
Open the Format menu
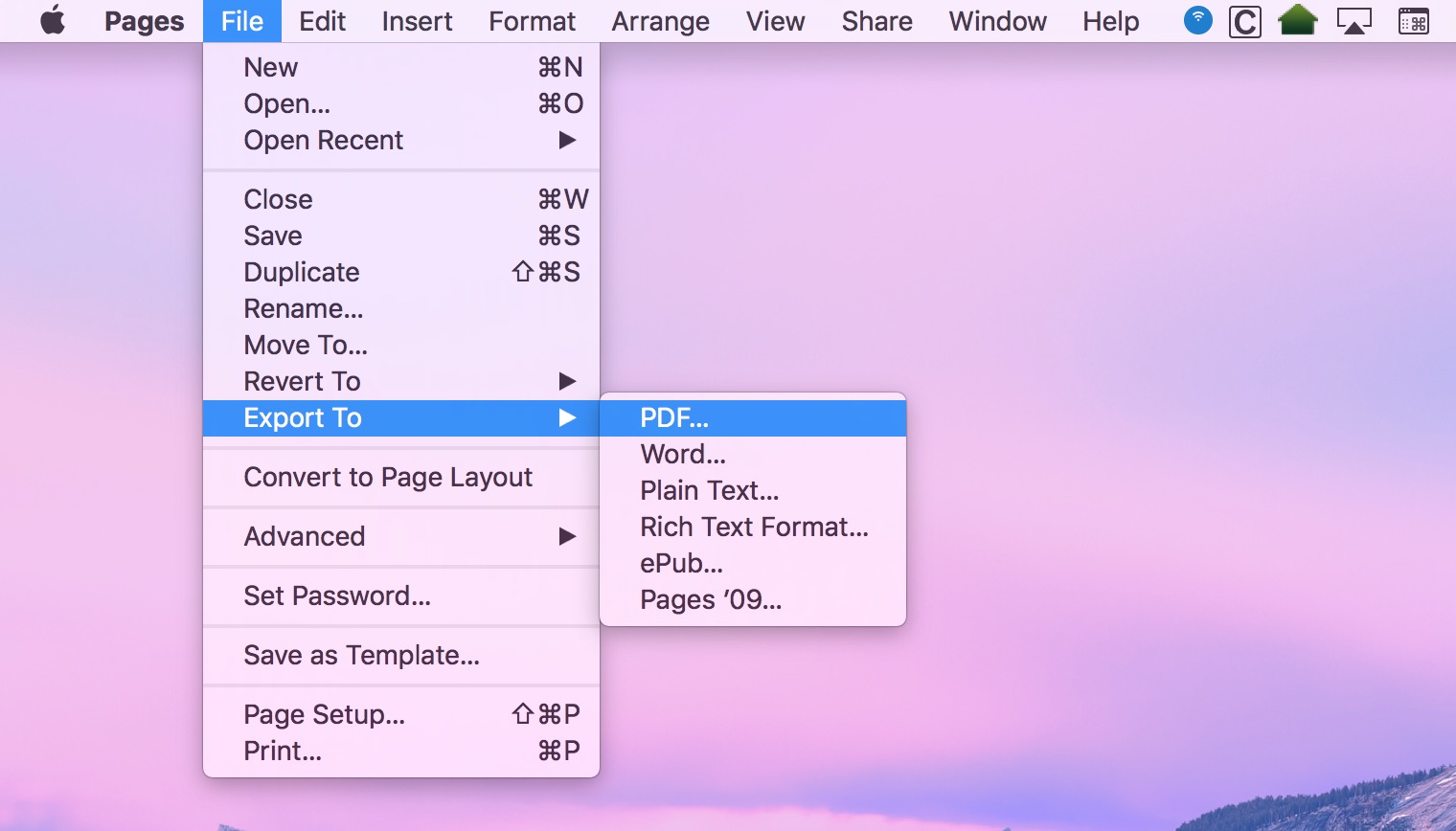tap(532, 21)
